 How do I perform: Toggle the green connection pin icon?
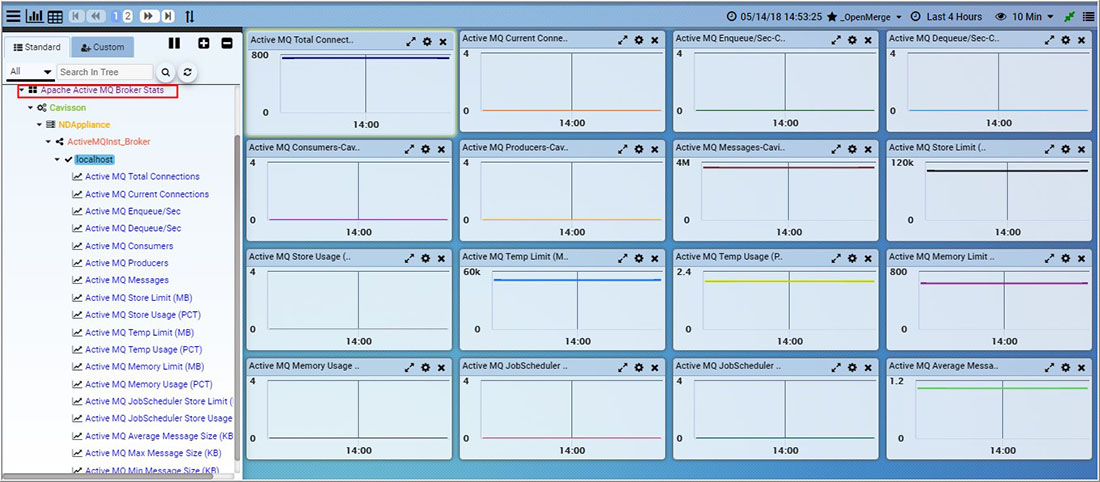point(1069,16)
